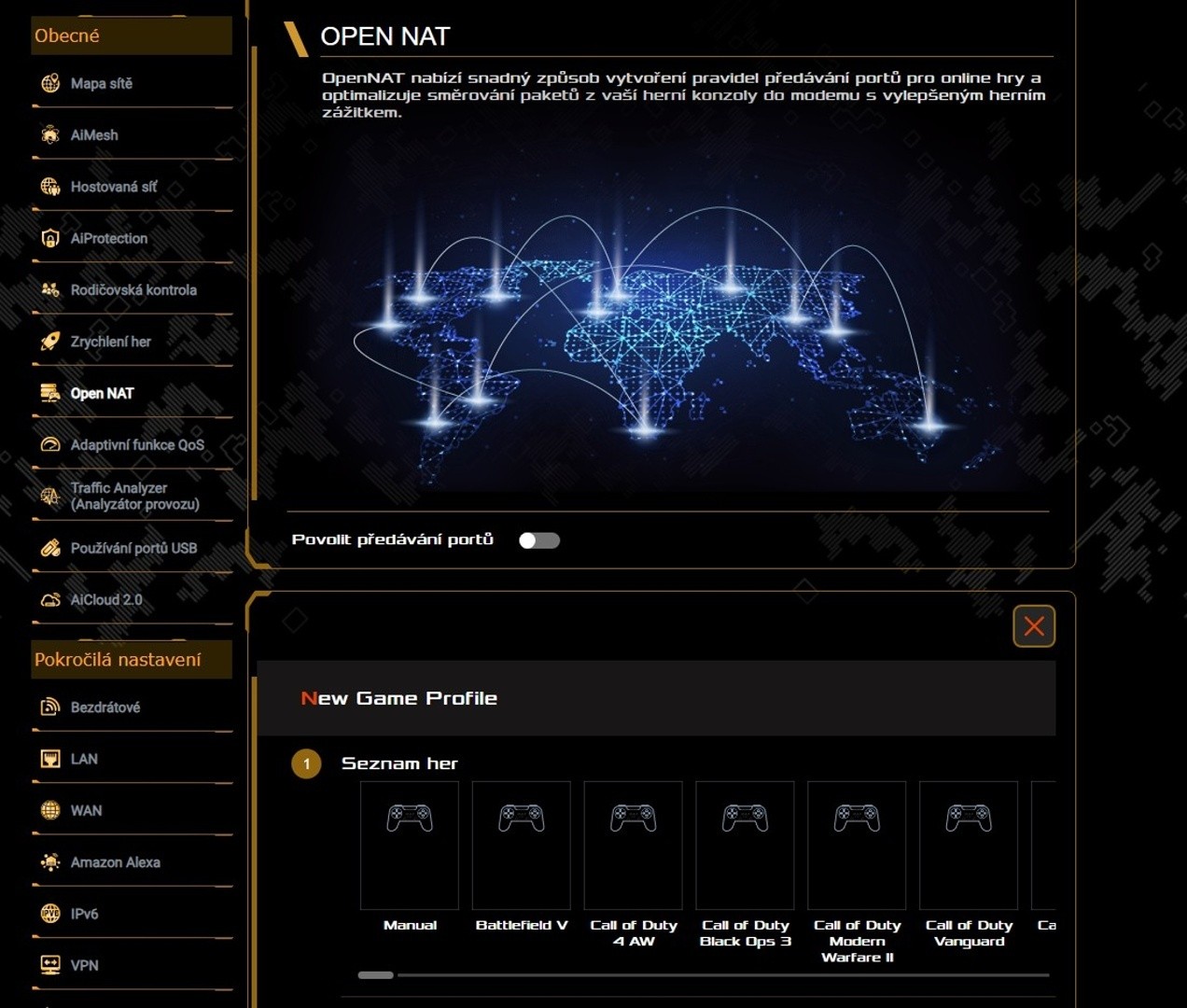Select Call of Duty Vanguard tile
This screenshot has height=1008, width=1187.
tap(969, 846)
